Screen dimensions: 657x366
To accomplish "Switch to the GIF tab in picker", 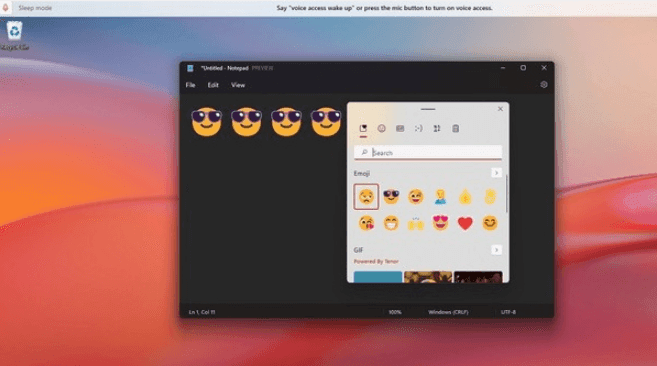I will (400, 128).
